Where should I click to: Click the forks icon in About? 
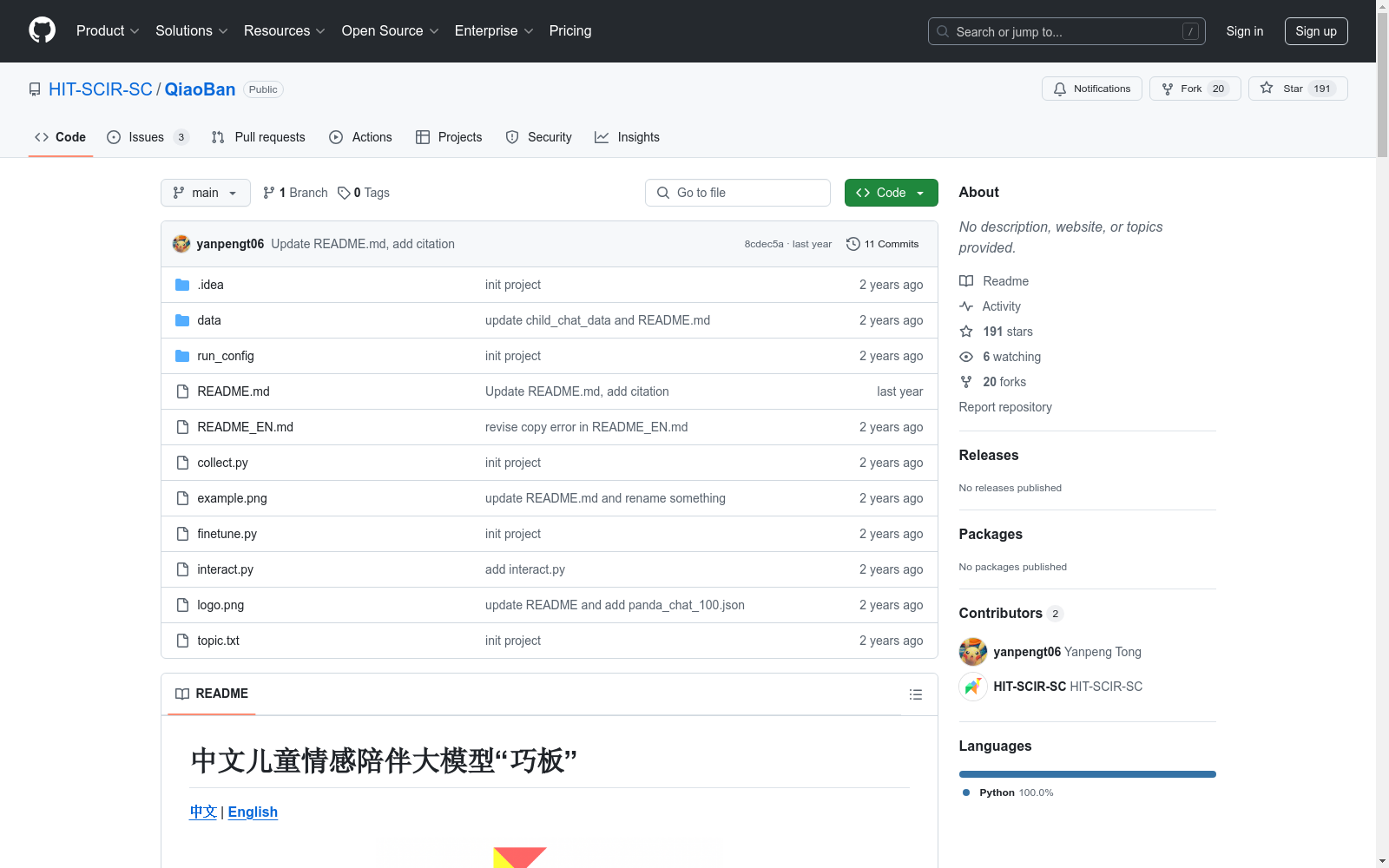pos(966,382)
